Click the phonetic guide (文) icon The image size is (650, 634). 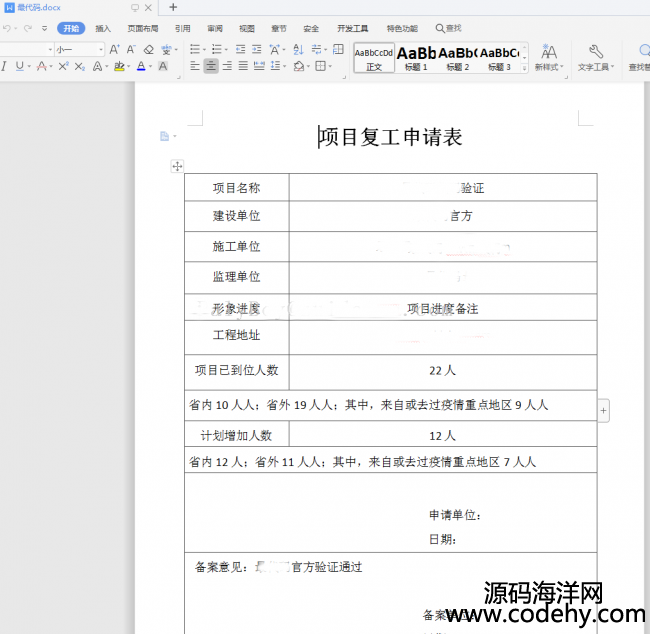[166, 50]
